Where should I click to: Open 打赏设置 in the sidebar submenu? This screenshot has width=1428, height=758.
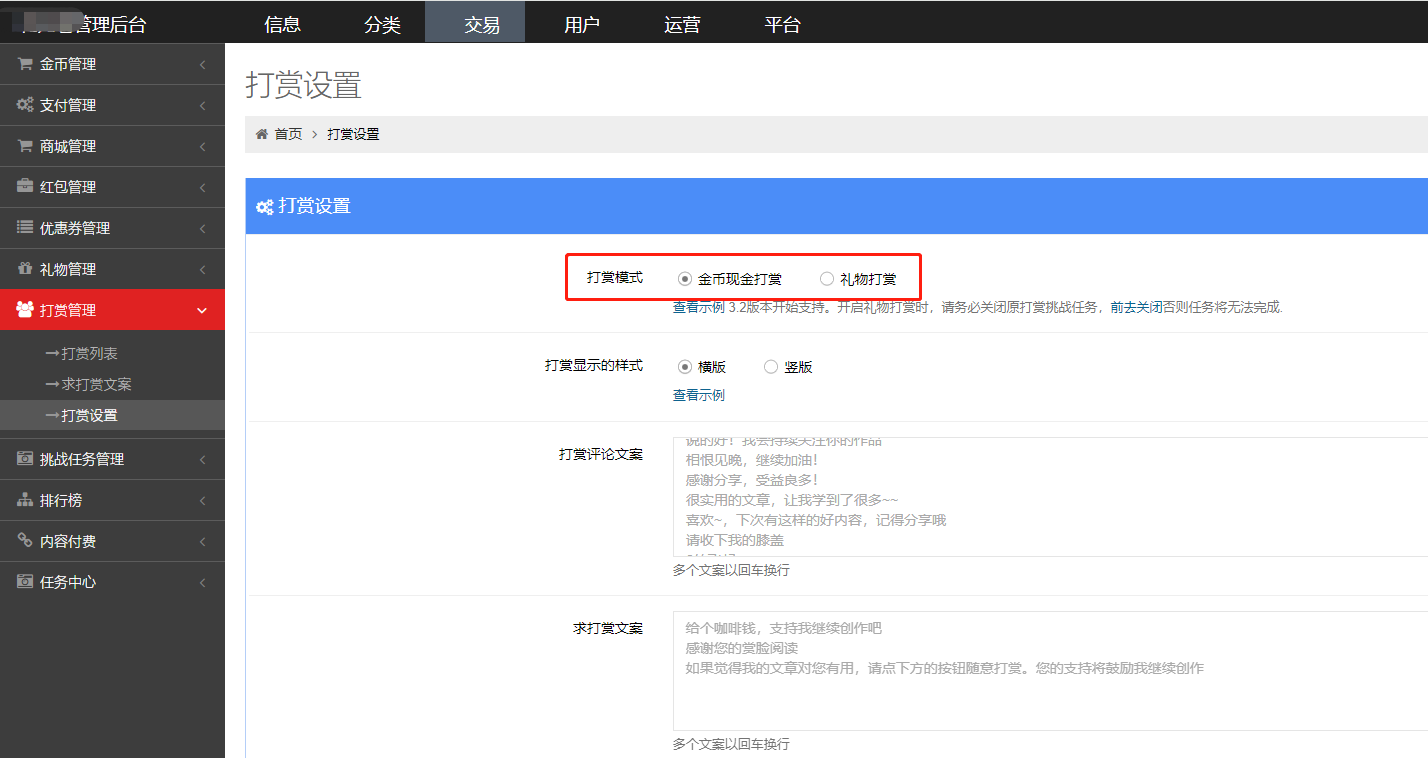(89, 415)
